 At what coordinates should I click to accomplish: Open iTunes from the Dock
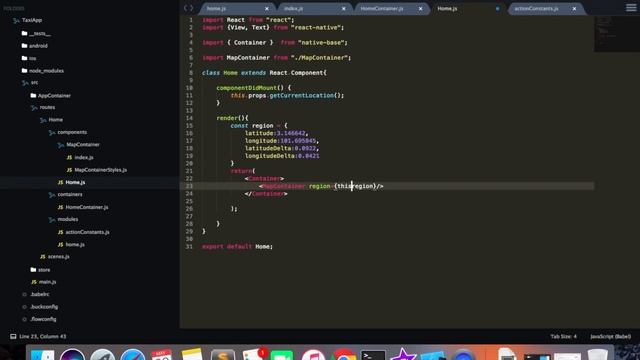[x=313, y=355]
